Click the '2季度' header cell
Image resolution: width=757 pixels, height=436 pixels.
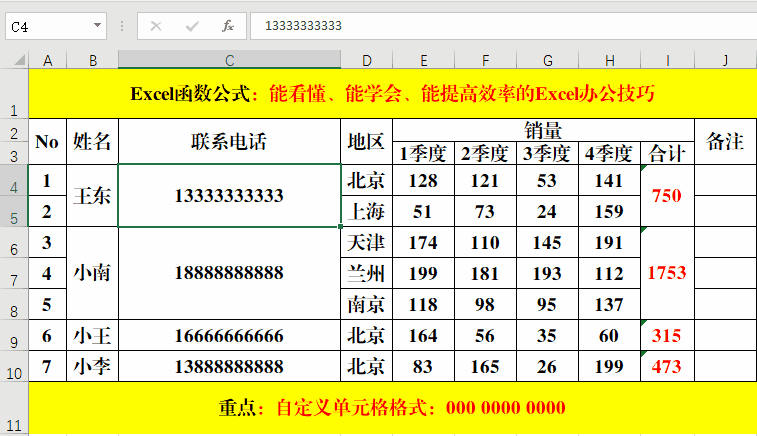(x=485, y=153)
